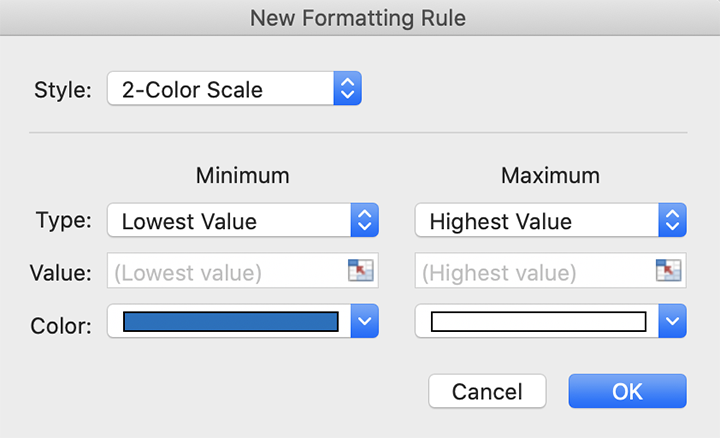Click the blue arrows beside Lowest Value
The width and height of the screenshot is (720, 438).
tap(365, 220)
